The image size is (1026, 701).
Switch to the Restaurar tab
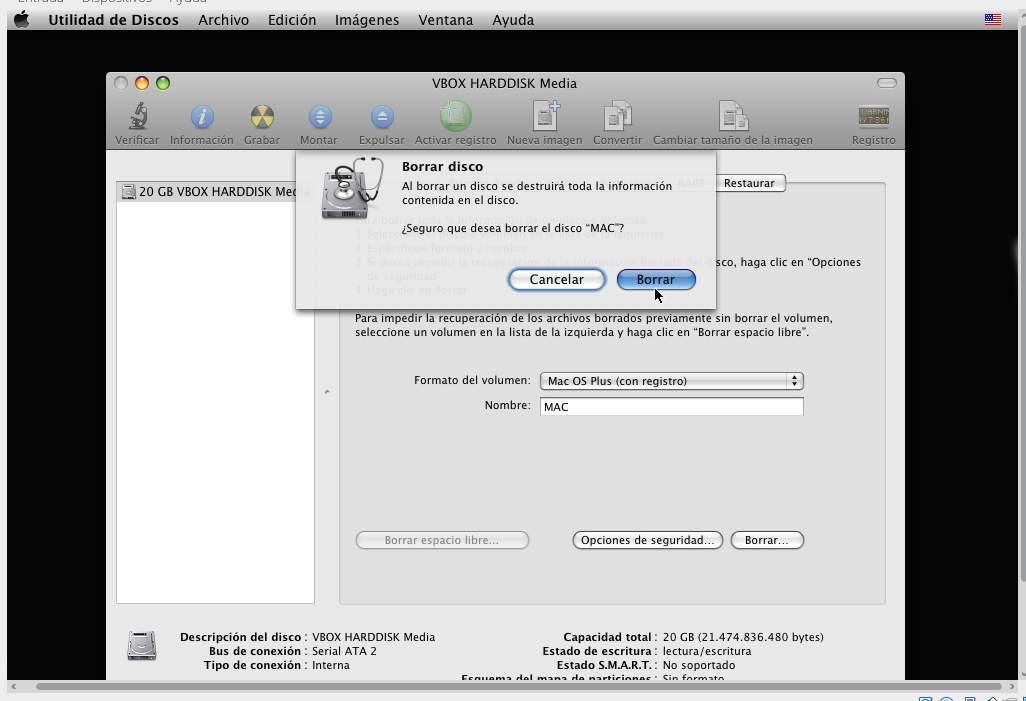749,183
